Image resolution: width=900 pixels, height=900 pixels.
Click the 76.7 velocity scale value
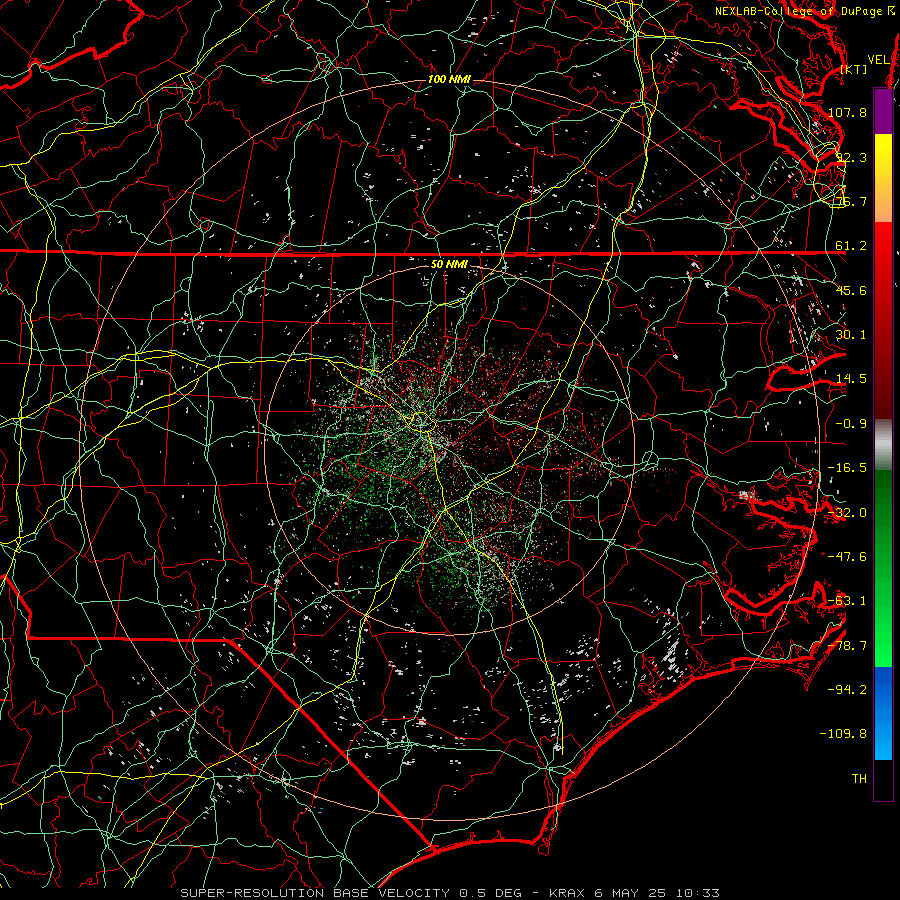[851, 201]
